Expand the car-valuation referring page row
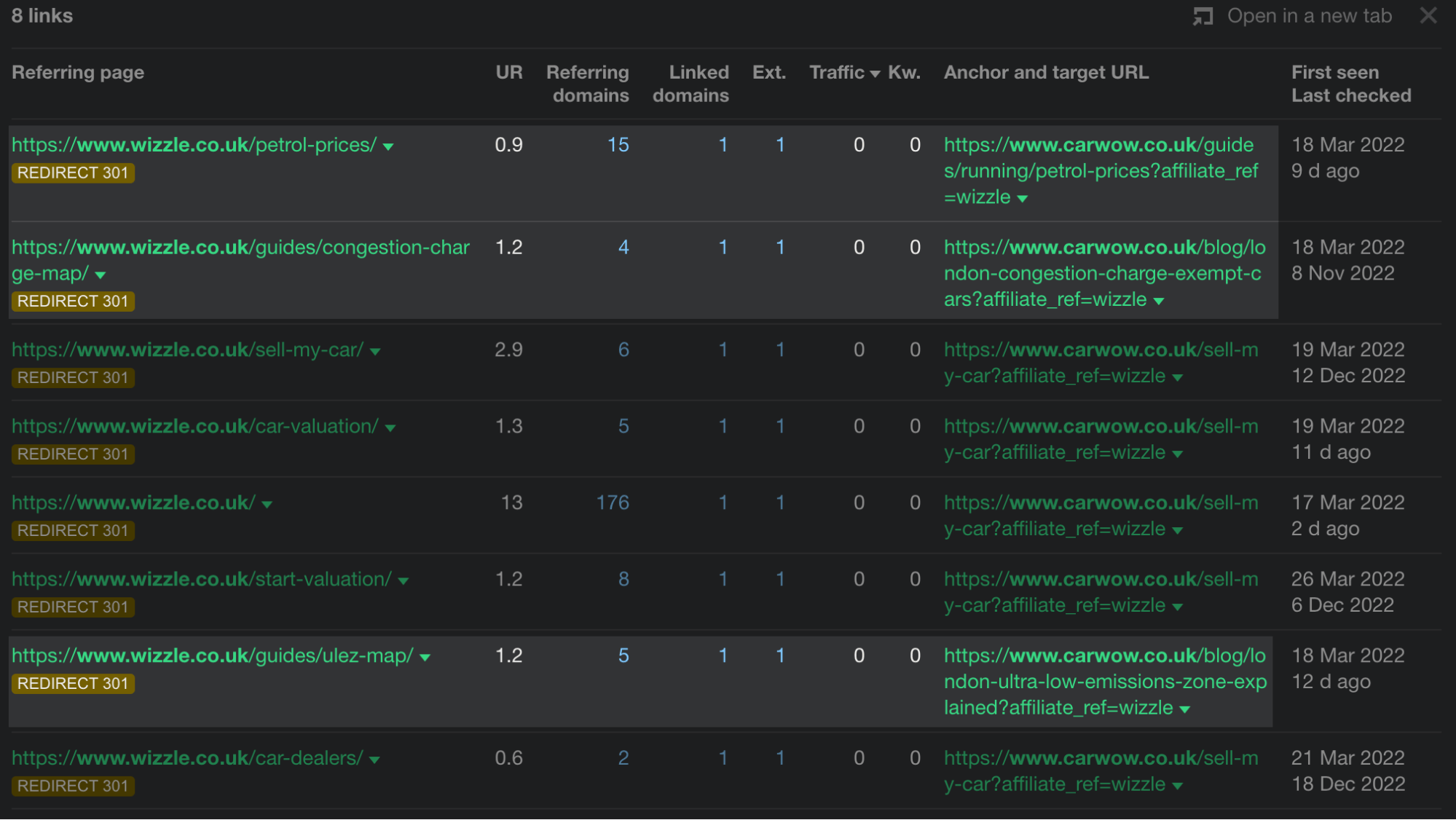1456x820 pixels. 388,426
